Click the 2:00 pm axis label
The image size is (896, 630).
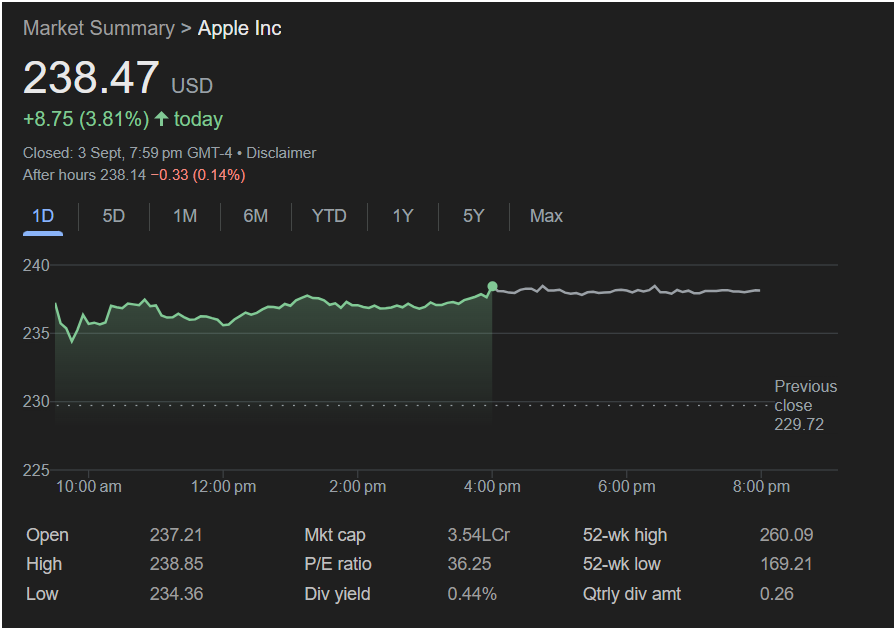(x=358, y=487)
